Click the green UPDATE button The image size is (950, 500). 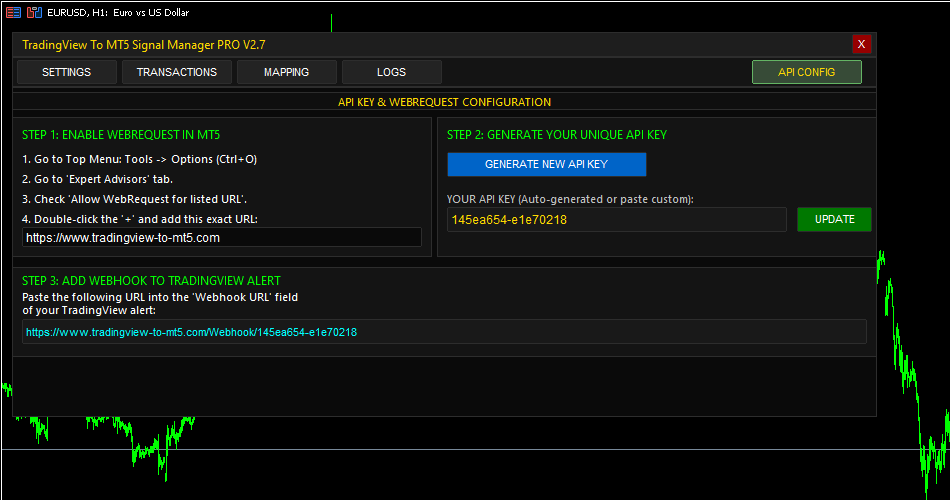[x=834, y=219]
